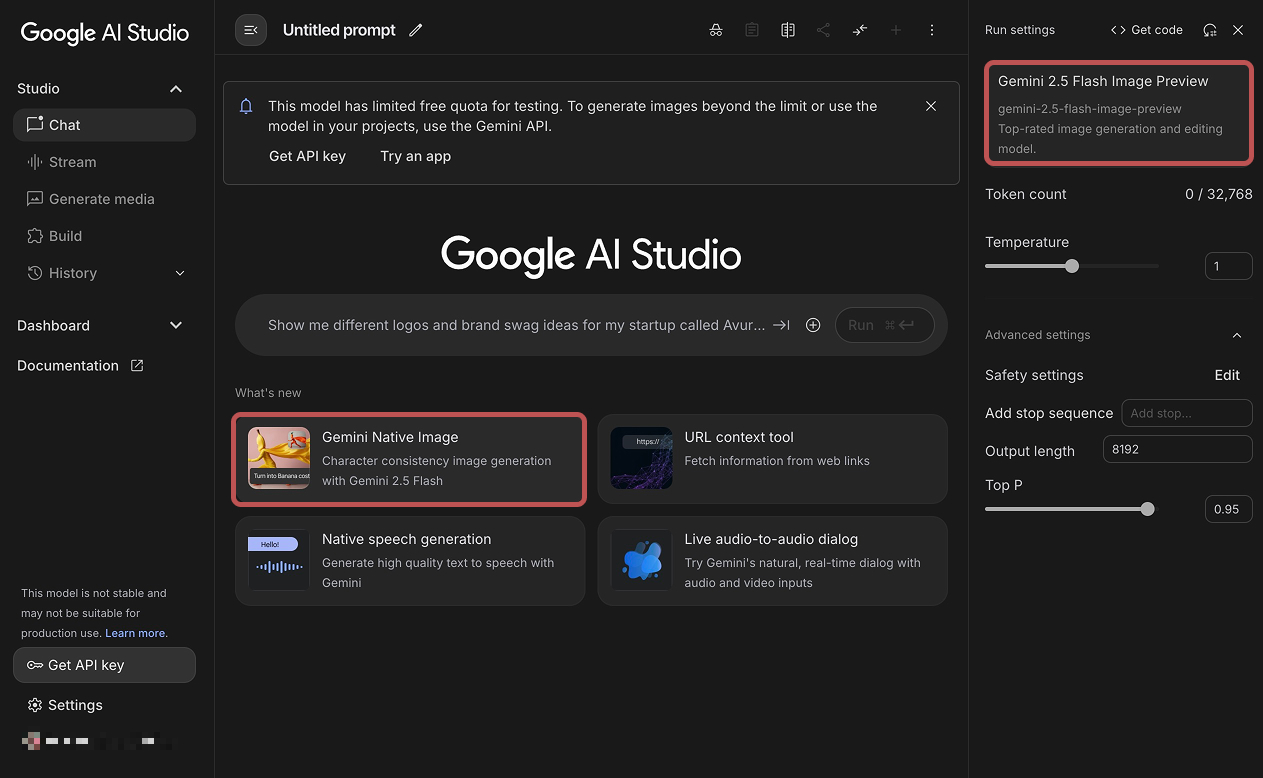Screen dimensions: 1263x778
Task: Click Edit next to Safety settings
Action: [1227, 375]
